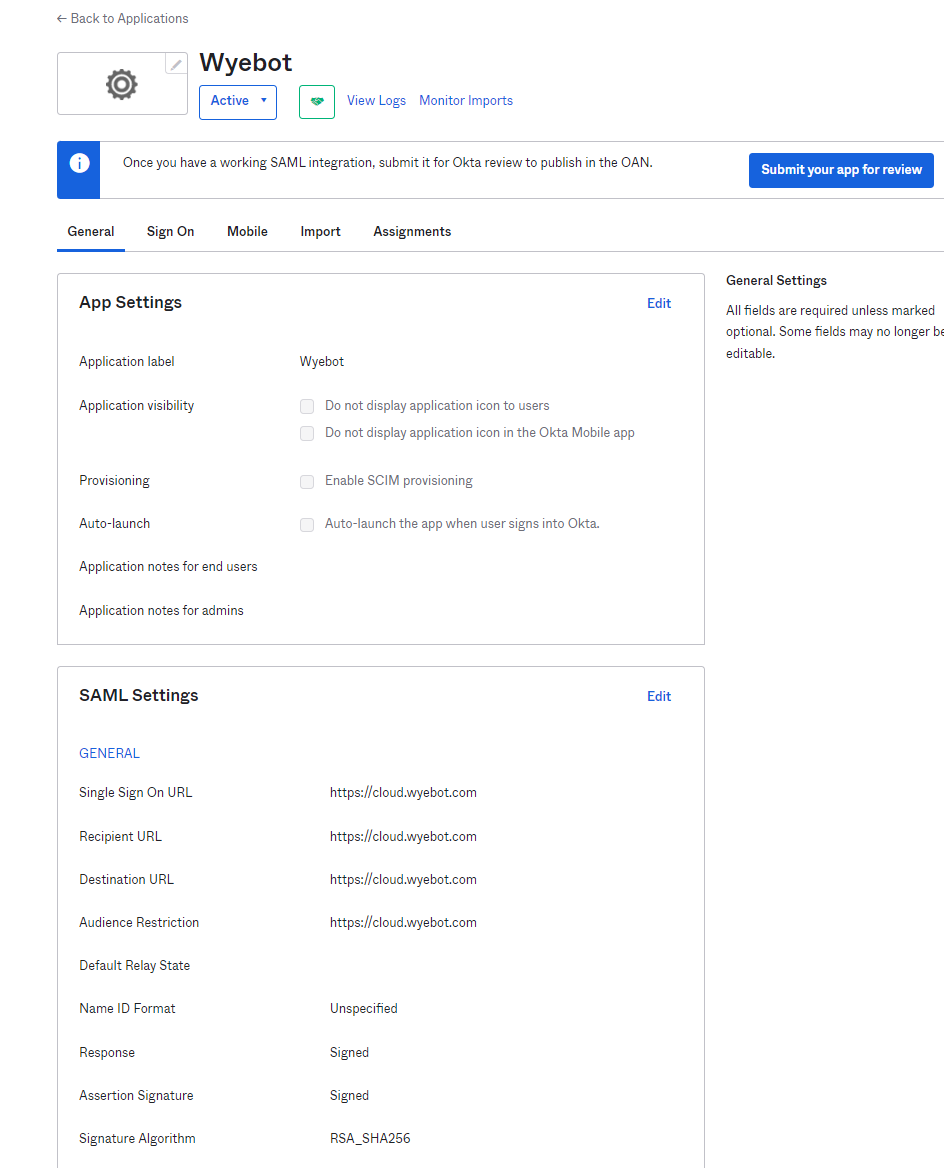Screen dimensions: 944x1168
Task: Click the Provisioning label
Action: [115, 481]
